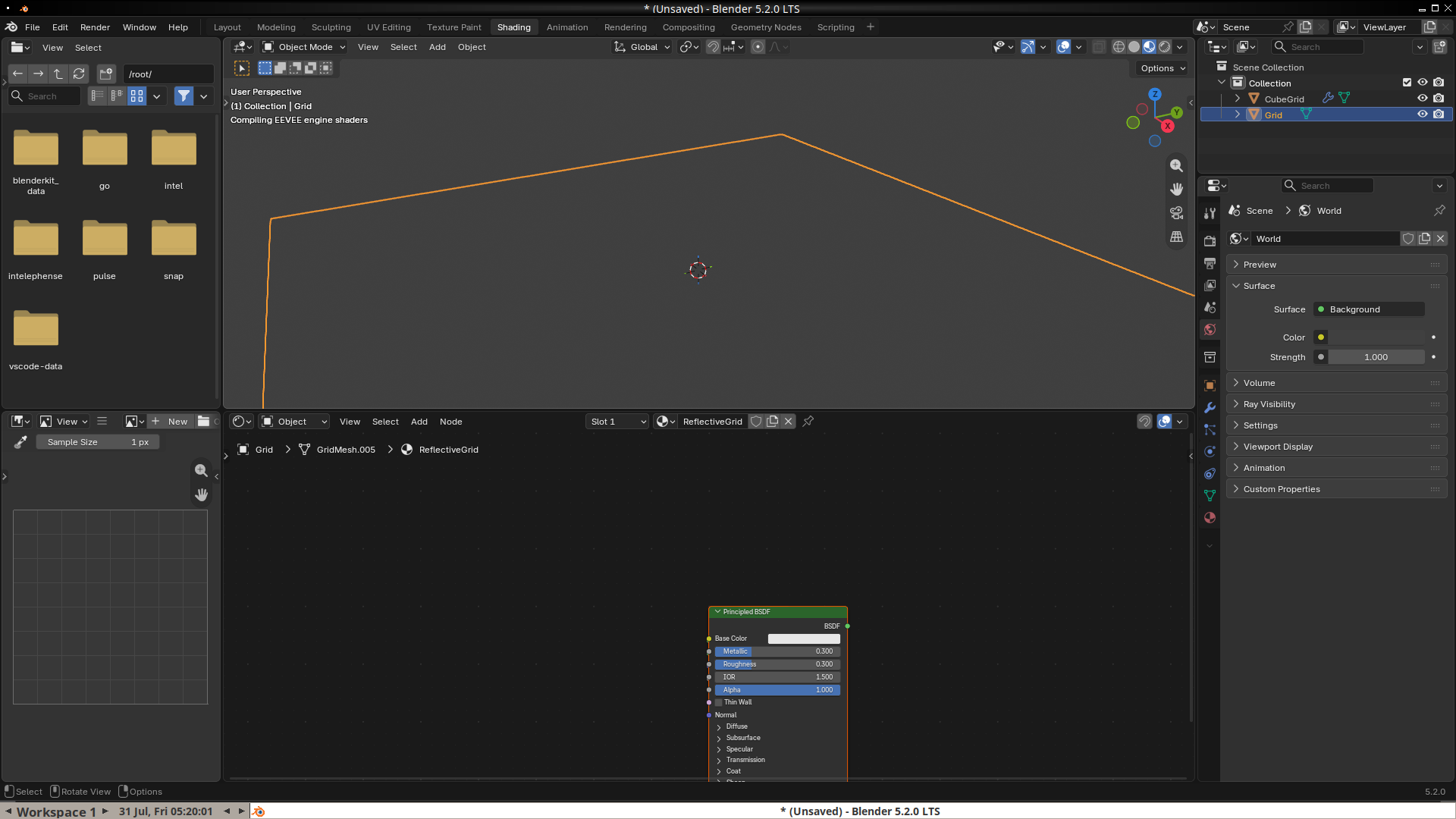The width and height of the screenshot is (1456, 819).
Task: Hide Grid object in the viewport
Action: (1423, 115)
